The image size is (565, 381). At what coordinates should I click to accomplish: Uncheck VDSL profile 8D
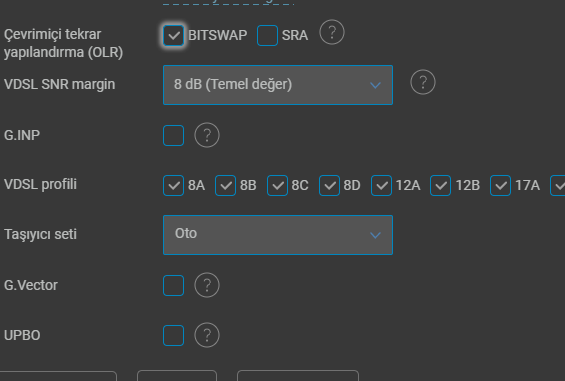[x=329, y=186]
